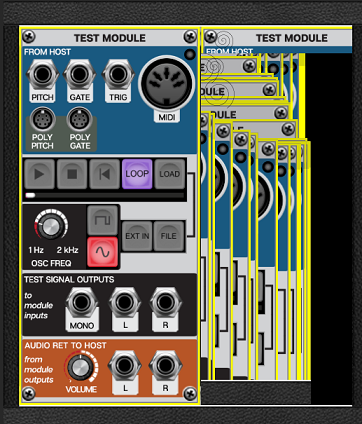Start playback with the play button

pos(39,174)
